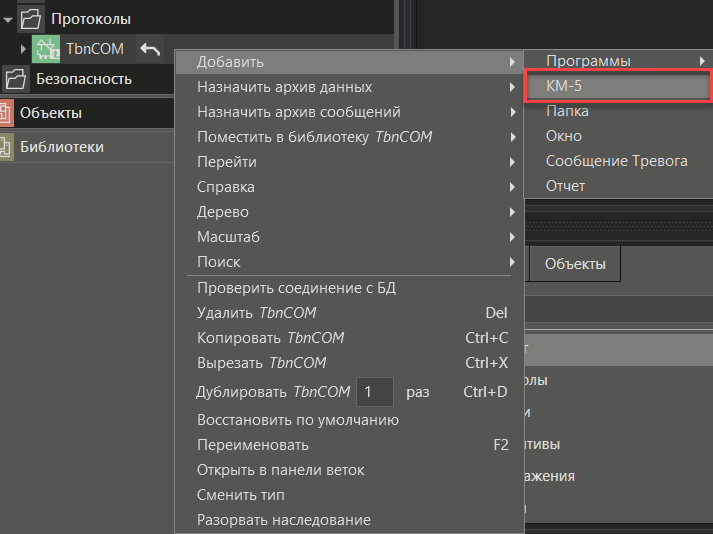Click the Библиотеки panel icon

click(x=6, y=147)
